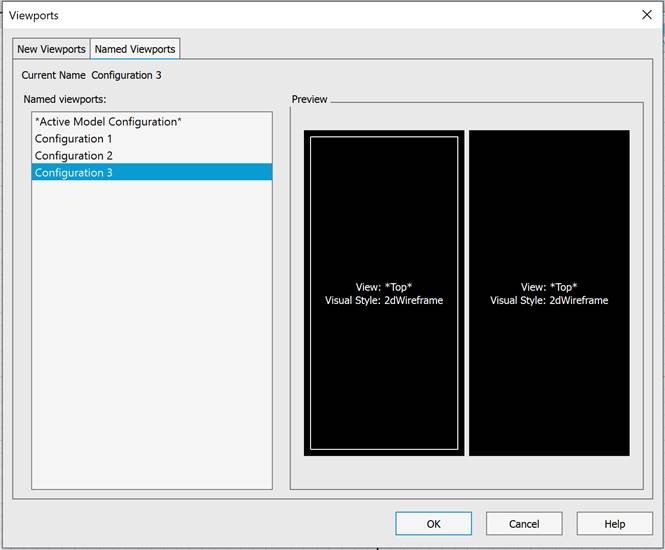Screen dimensions: 665x550
Task: Click the Visual Style text in the left preview
Action: [384, 300]
